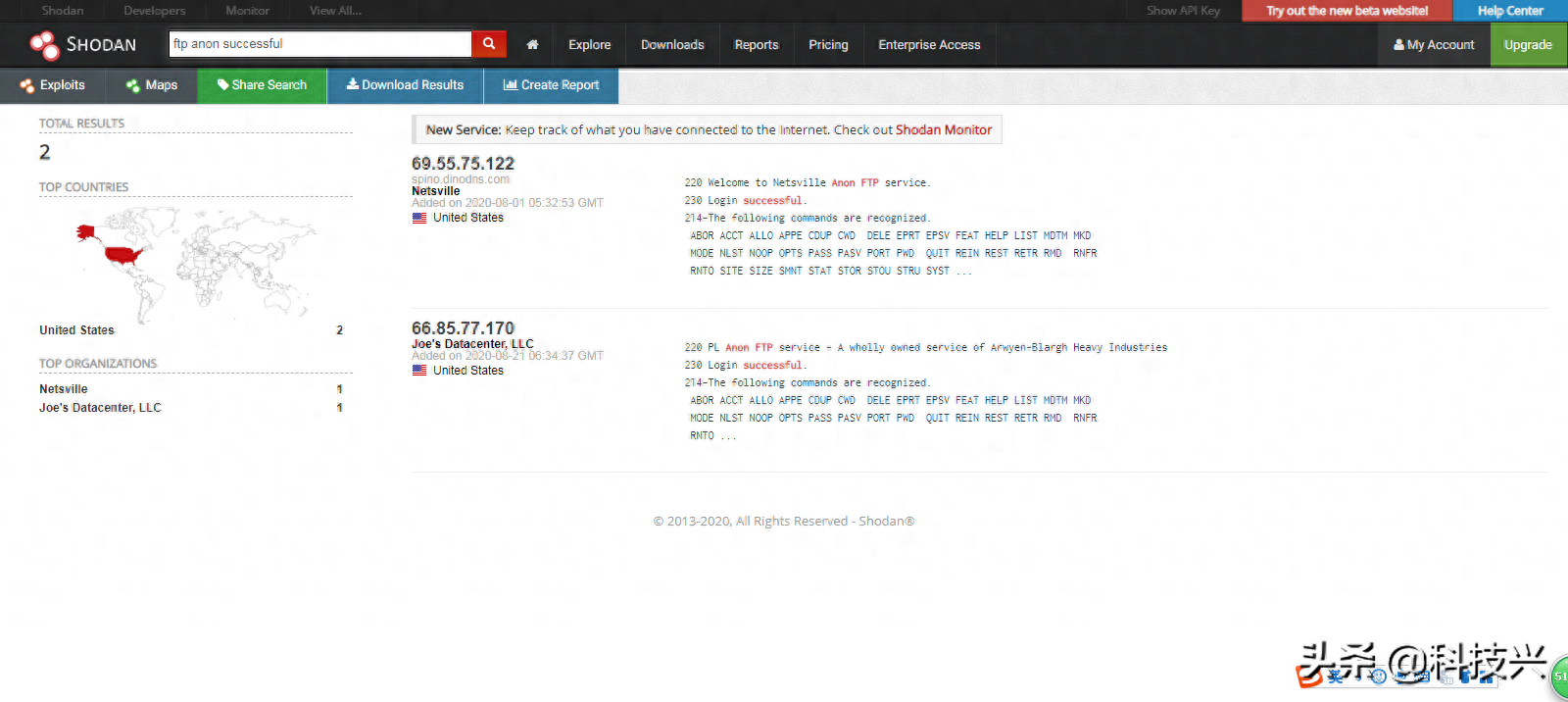Open the Reports menu item
1568x702 pixels.
(x=757, y=45)
